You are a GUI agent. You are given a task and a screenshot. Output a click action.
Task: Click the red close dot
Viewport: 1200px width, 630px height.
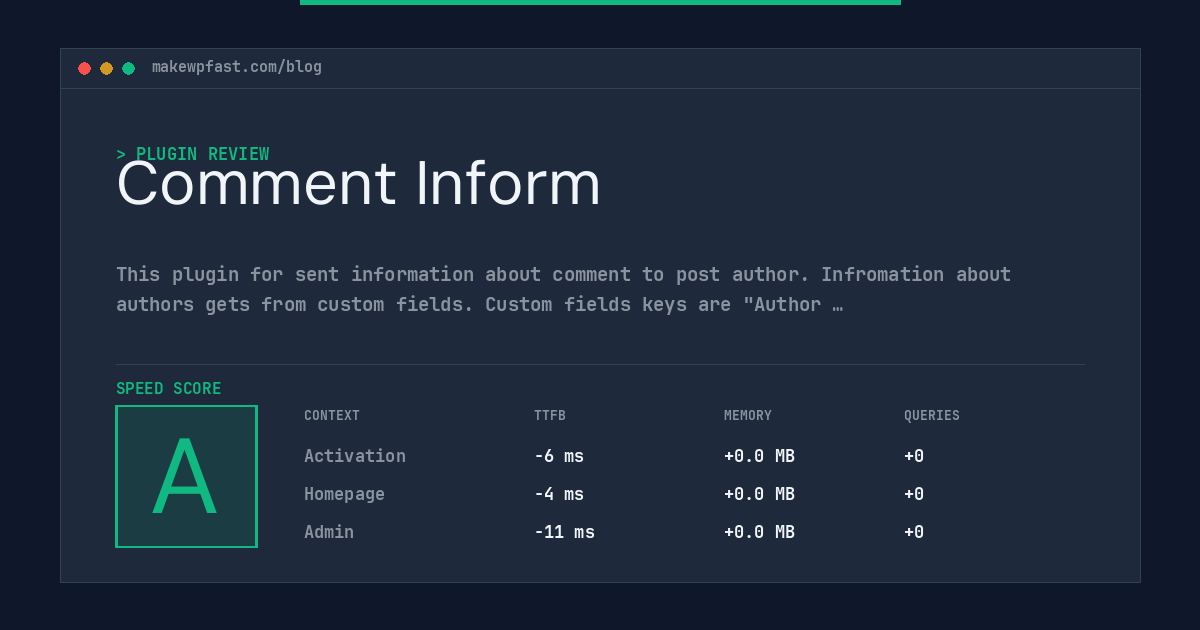point(84,68)
